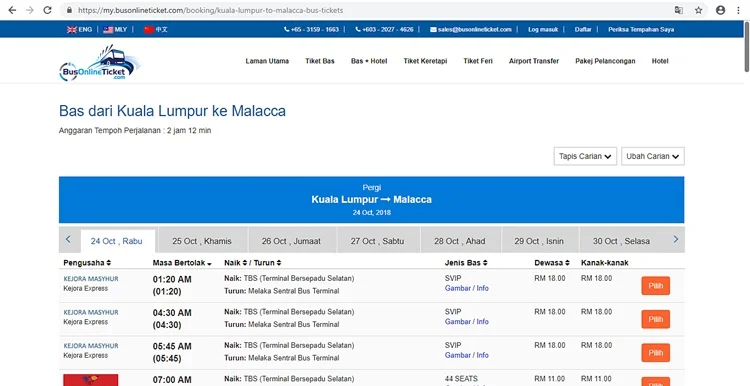Sort by Masa Bertolak column header
The image size is (750, 386).
[x=182, y=263]
